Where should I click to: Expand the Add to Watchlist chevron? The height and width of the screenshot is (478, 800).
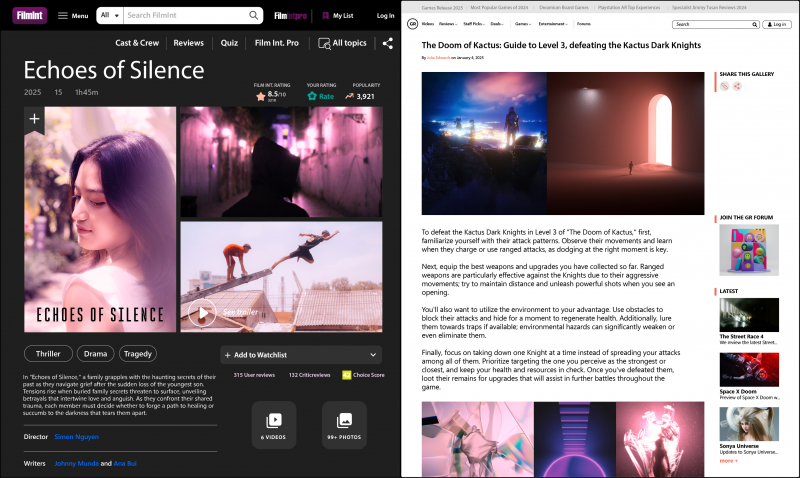tap(373, 355)
